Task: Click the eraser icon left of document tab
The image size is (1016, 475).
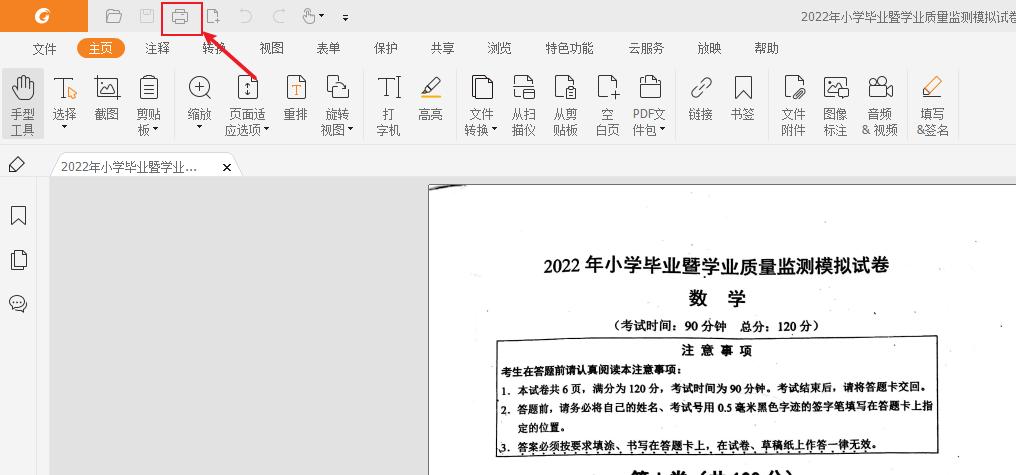Action: pos(17,165)
